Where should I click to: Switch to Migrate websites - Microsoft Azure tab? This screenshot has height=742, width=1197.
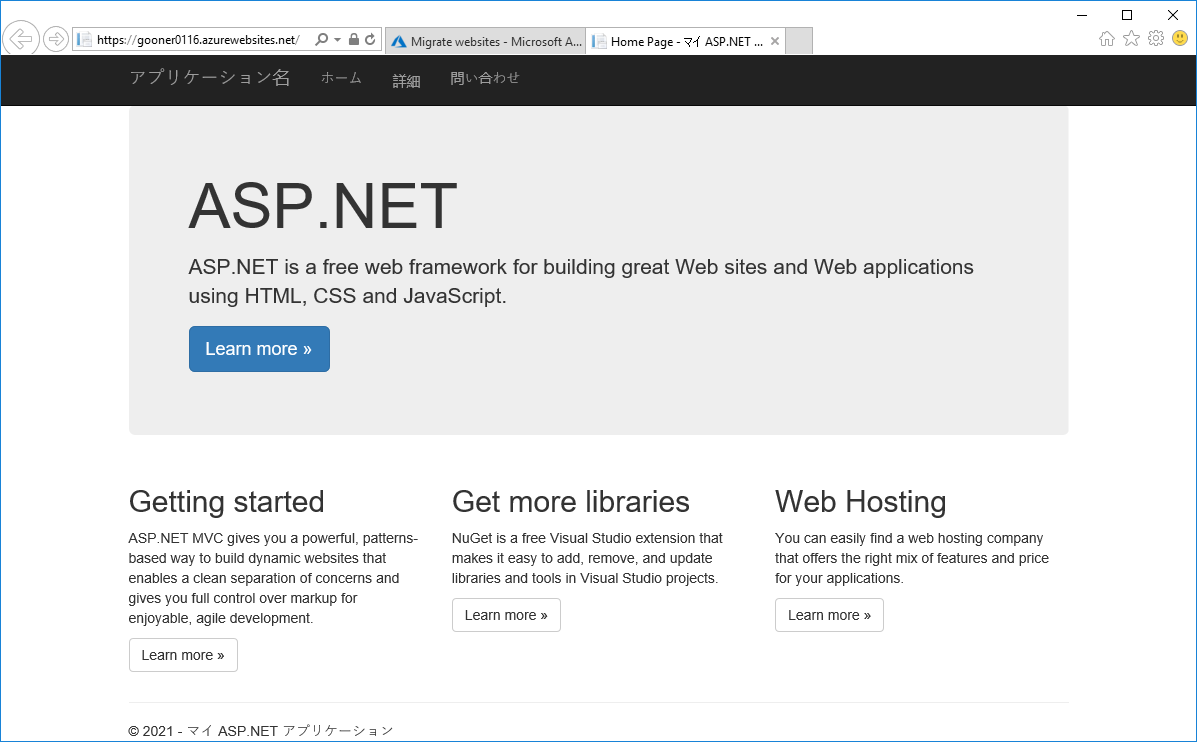click(486, 41)
